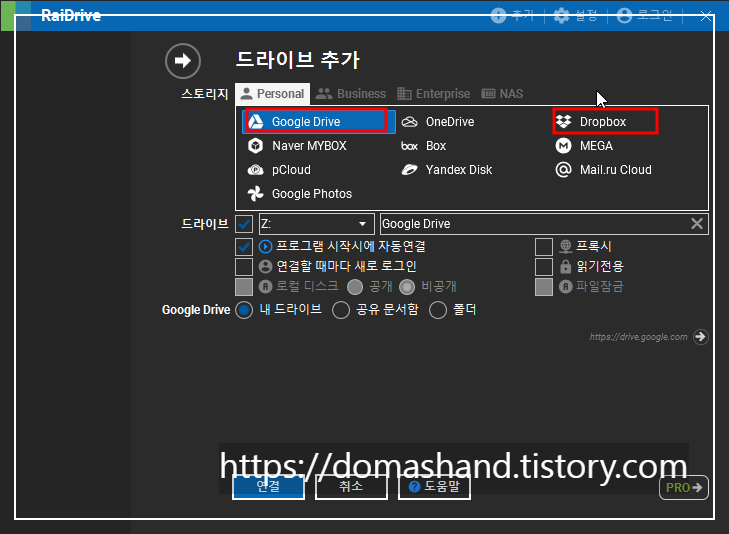Viewport: 729px width, 534px height.
Task: Select 폴더 radio button
Action: [x=438, y=310]
